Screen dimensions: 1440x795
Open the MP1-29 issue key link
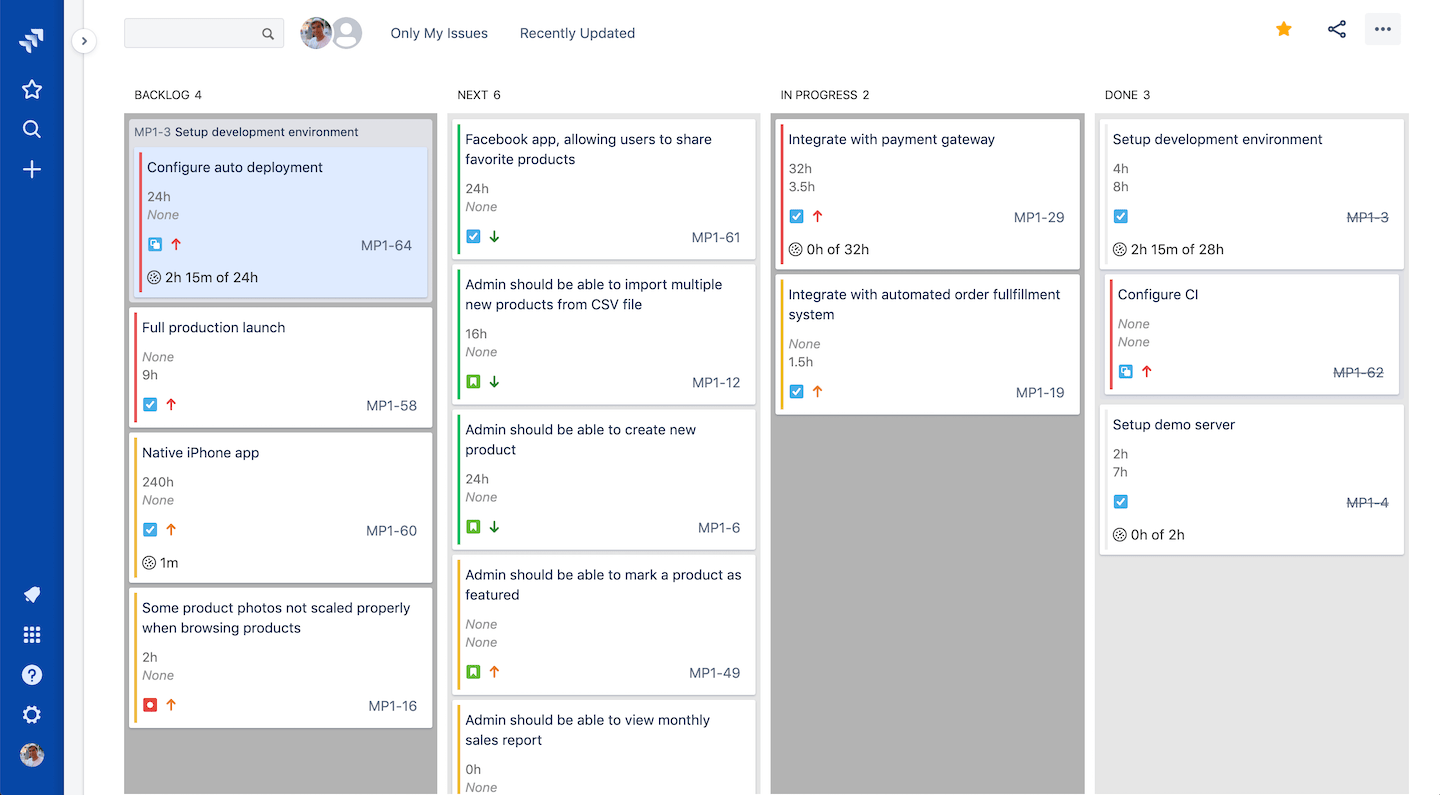click(x=1039, y=217)
